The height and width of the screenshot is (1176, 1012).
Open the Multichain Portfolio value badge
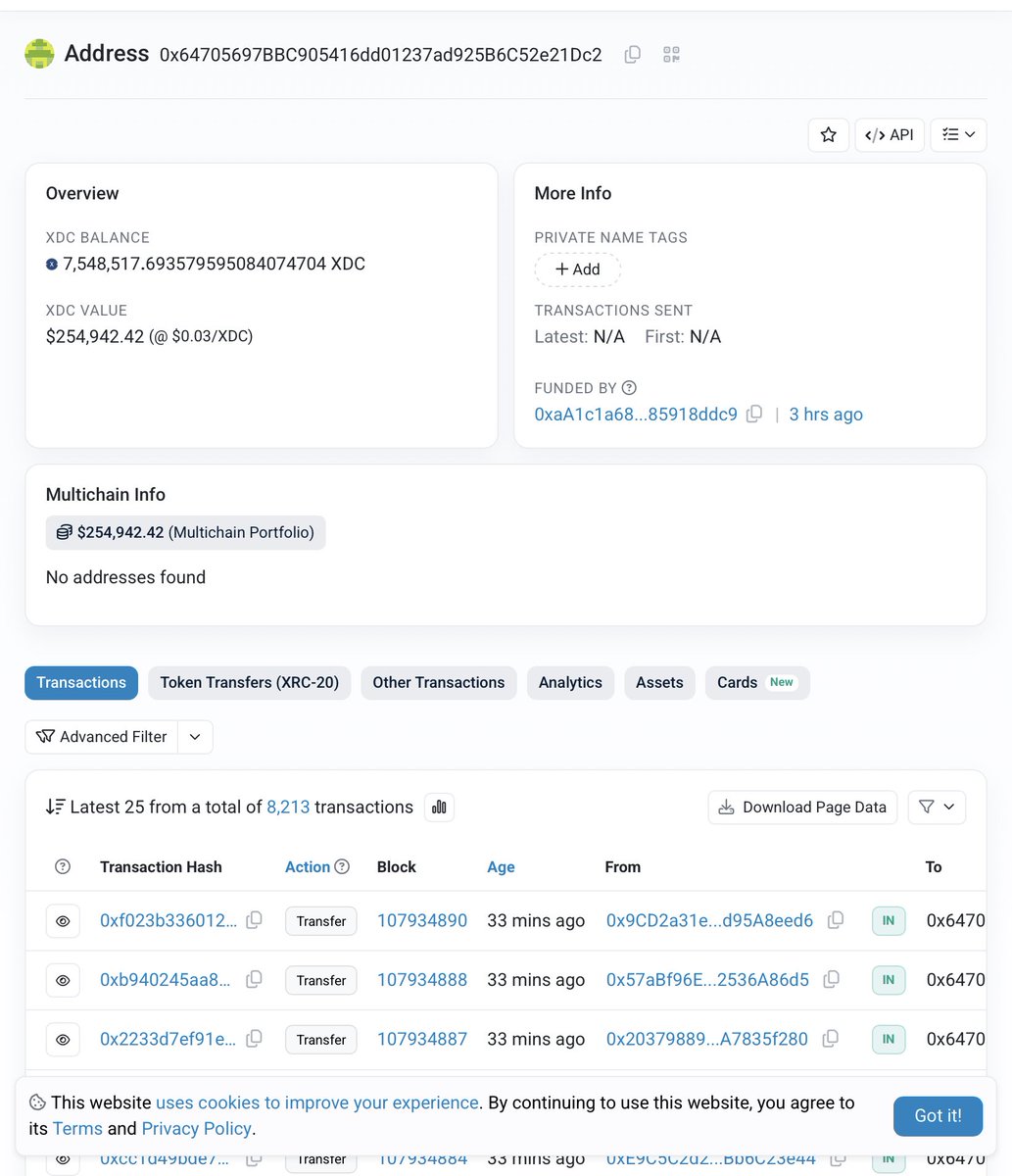185,533
